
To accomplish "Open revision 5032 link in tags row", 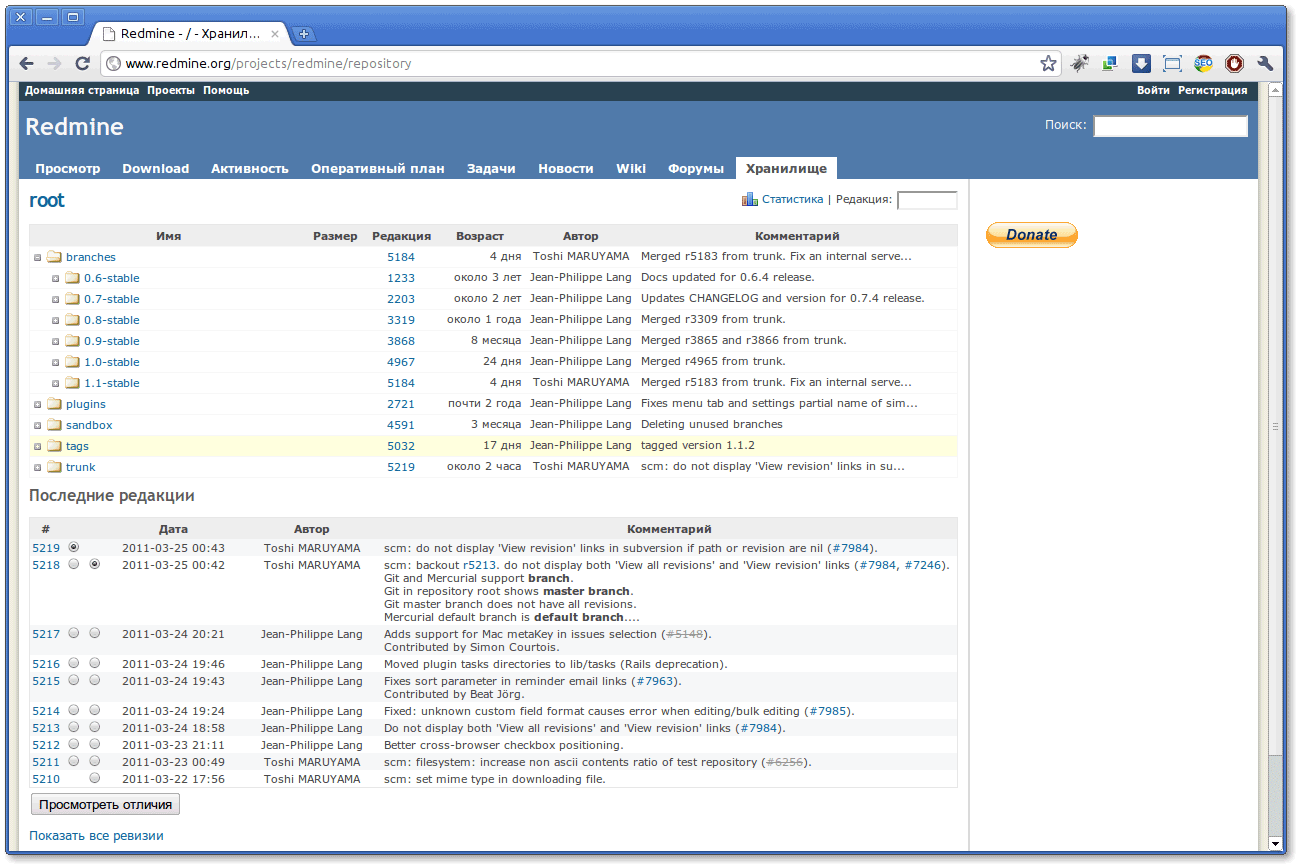I will [x=401, y=446].
